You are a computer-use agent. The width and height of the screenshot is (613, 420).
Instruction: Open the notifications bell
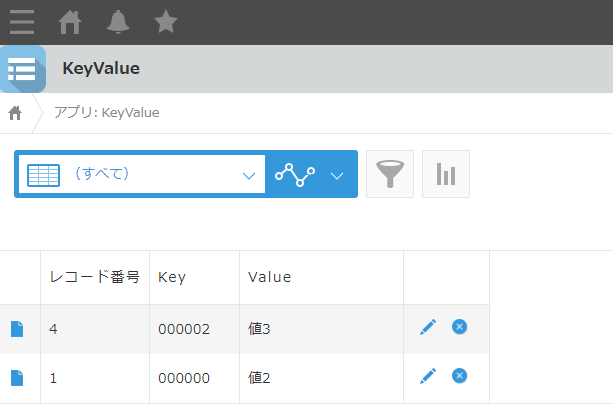tap(118, 21)
